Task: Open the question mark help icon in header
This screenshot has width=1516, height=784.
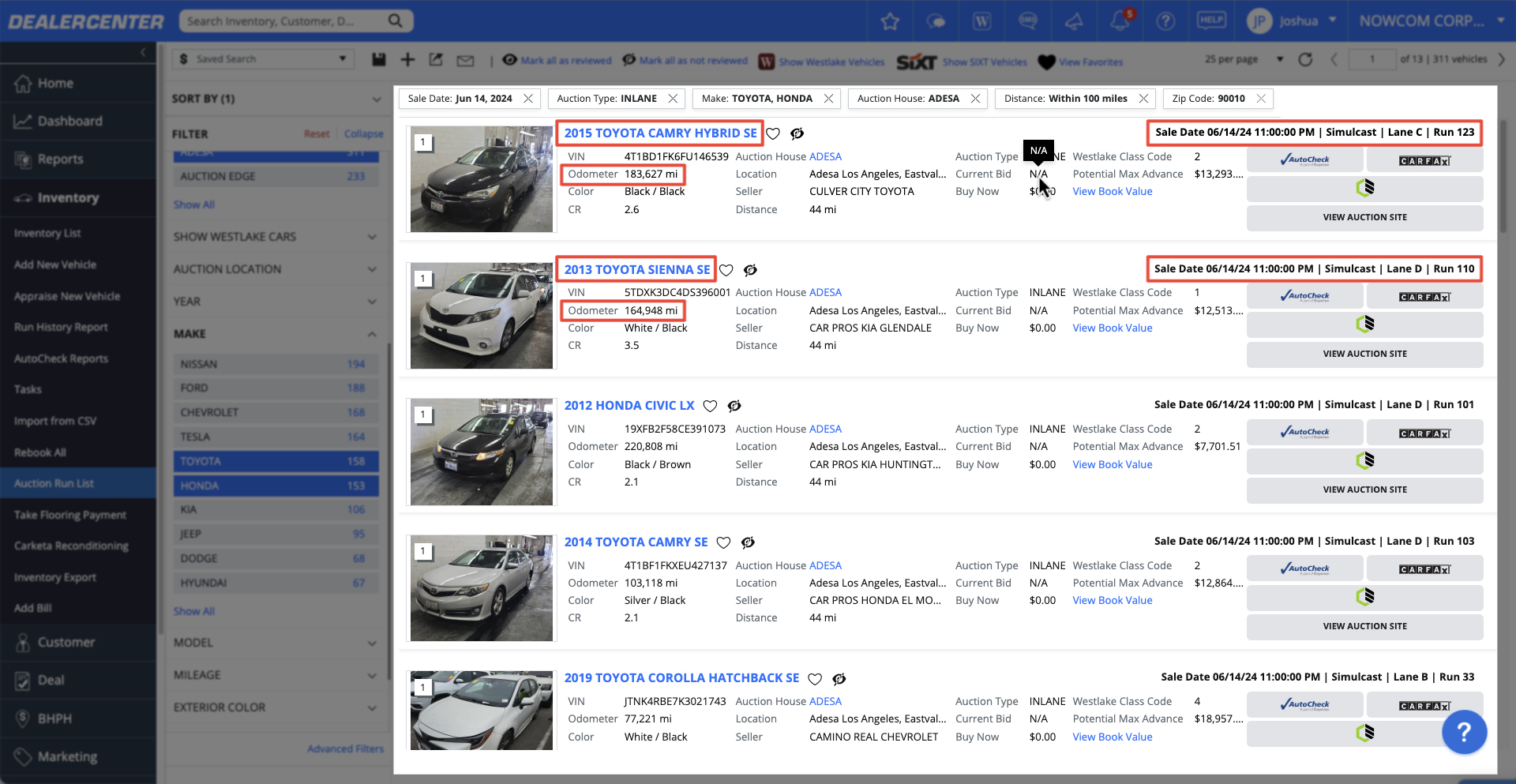Action: (x=1165, y=21)
